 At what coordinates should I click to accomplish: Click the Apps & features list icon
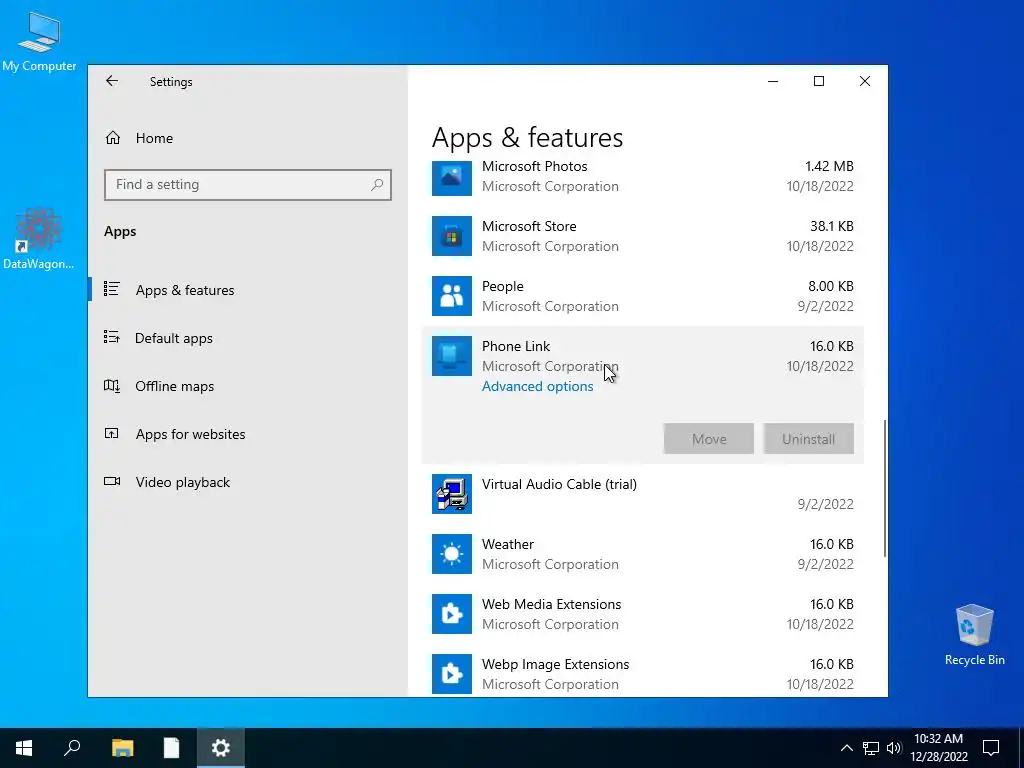click(x=112, y=289)
